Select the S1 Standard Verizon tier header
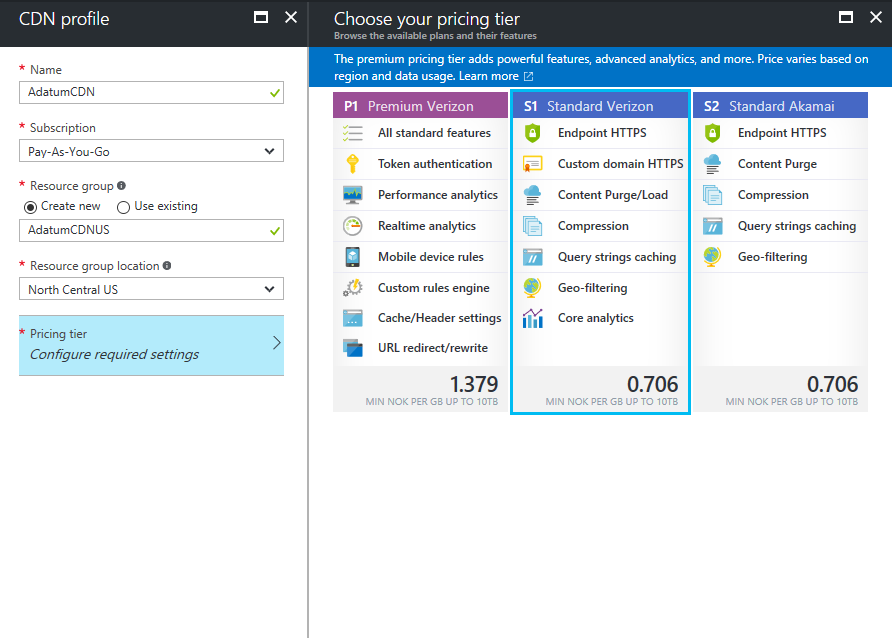This screenshot has height=638, width=892. 600,106
